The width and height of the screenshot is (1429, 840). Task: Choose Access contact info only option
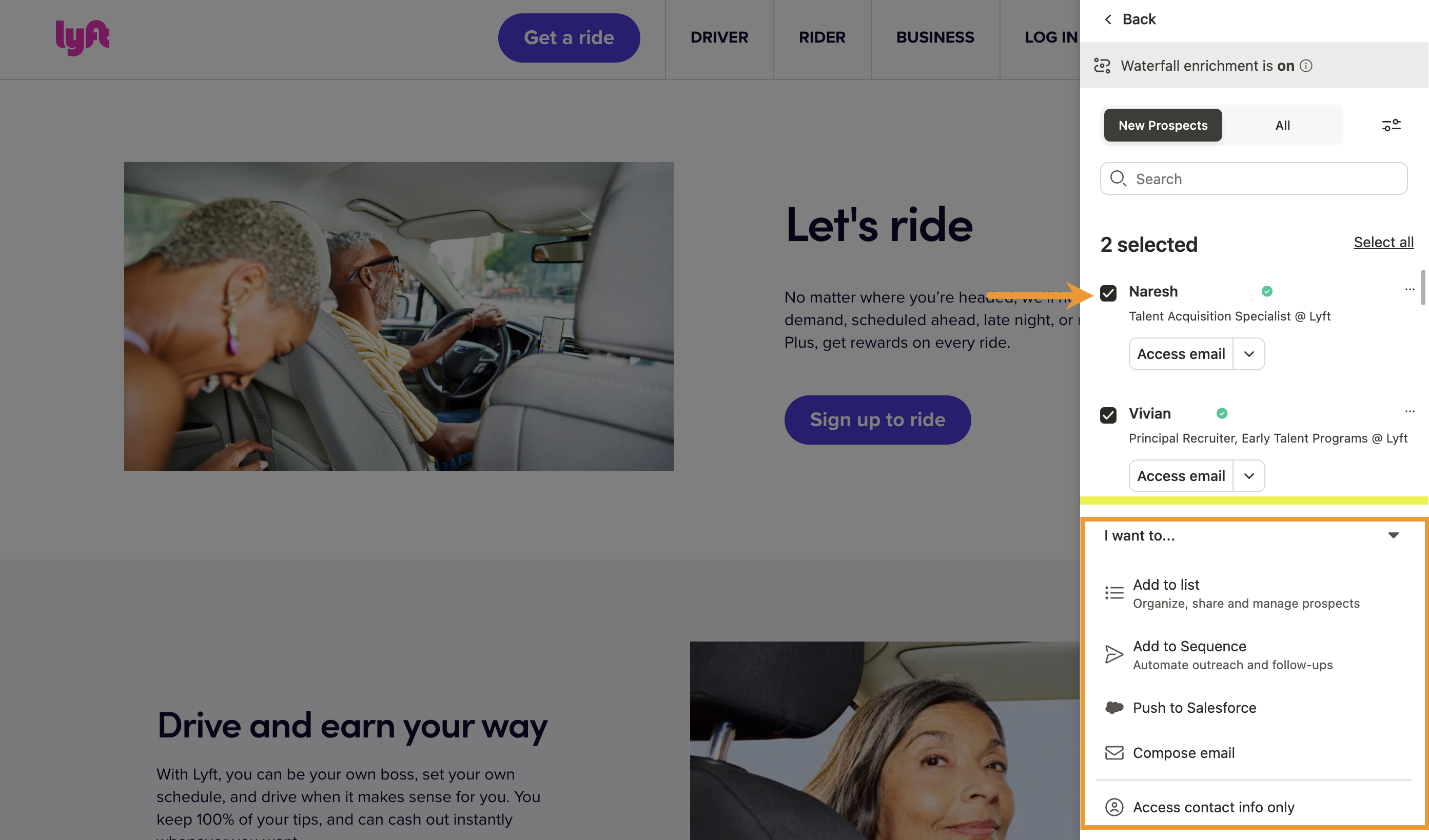pos(1255,807)
